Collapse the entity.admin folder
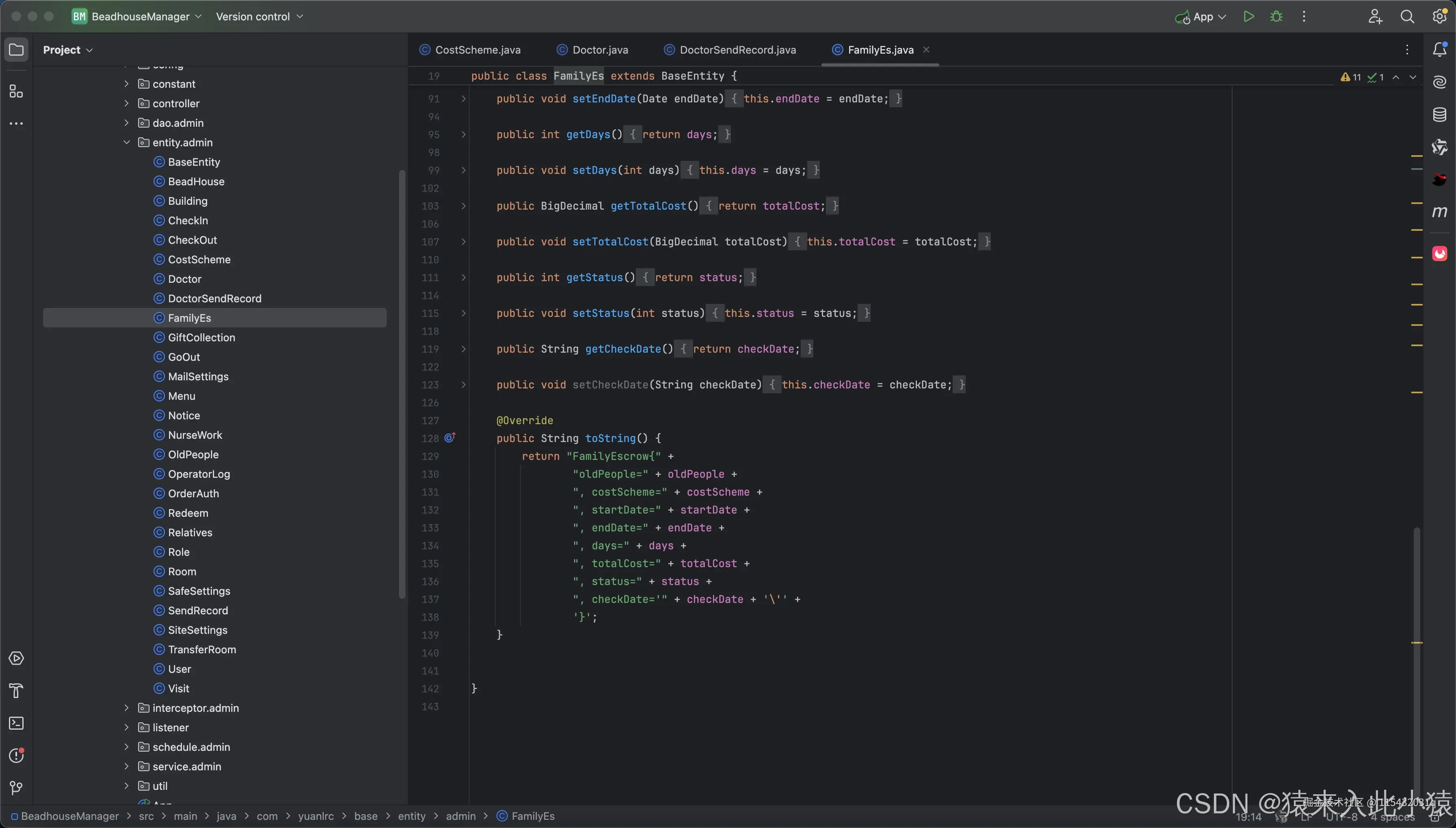Screen dimensions: 1456x828 pyautogui.click(x=126, y=142)
